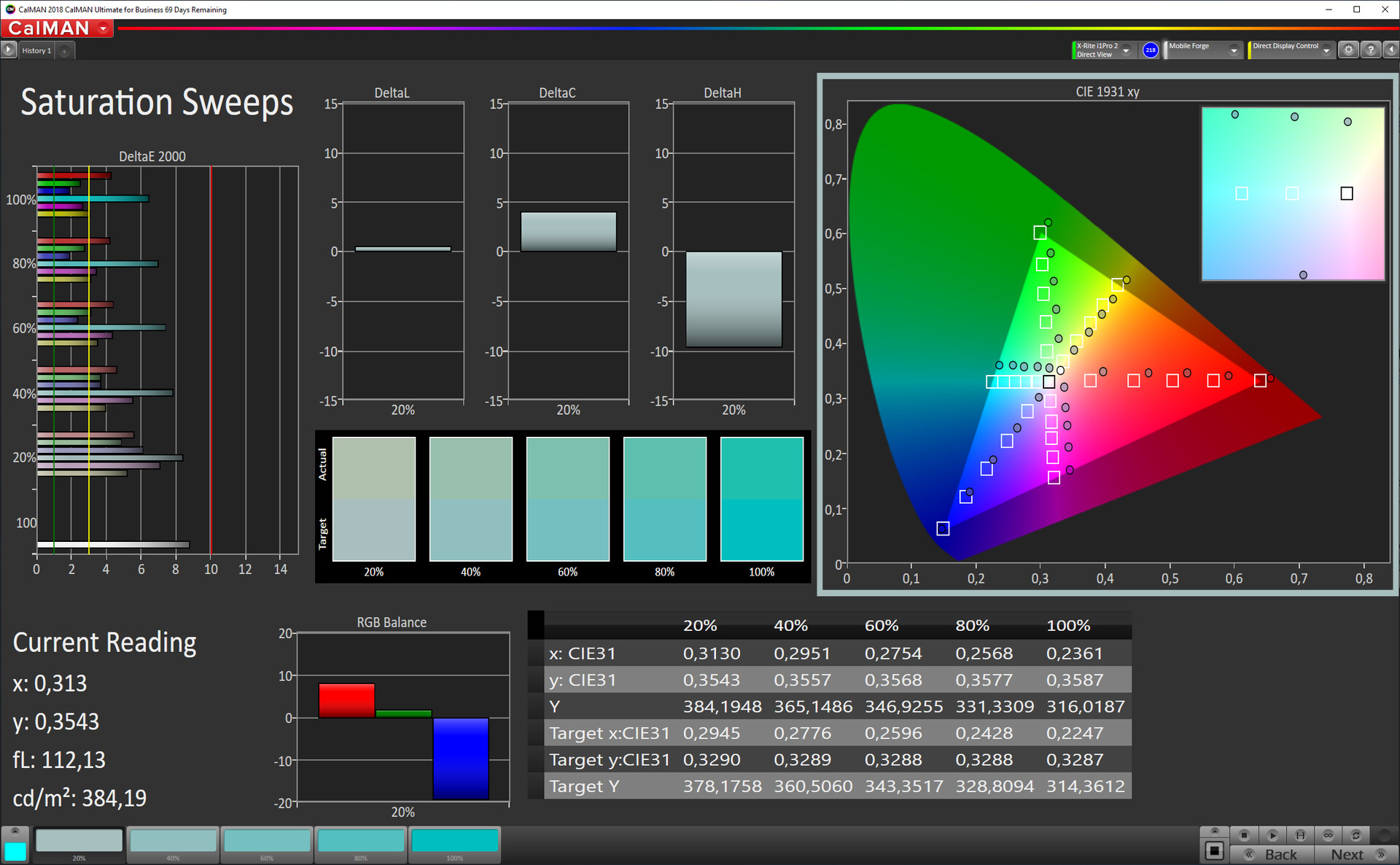Click the red bar in RGB Balance chart

(x=346, y=700)
